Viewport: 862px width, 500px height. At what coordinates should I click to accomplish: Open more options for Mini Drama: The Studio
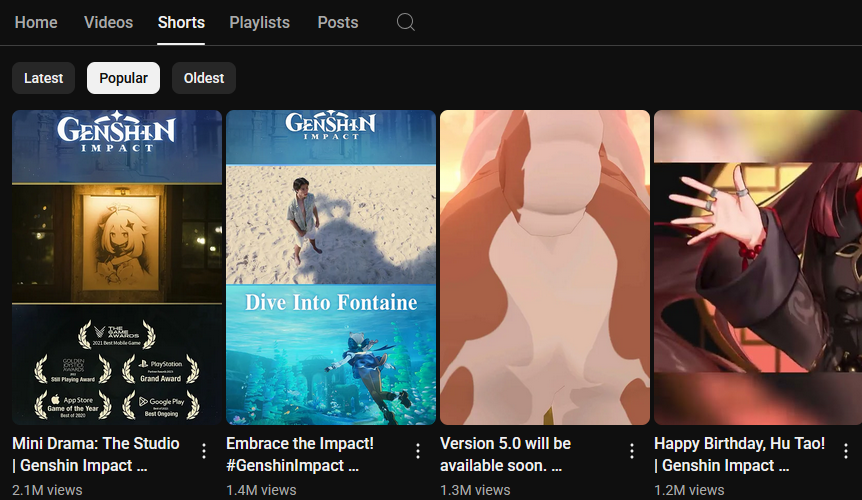tap(204, 451)
